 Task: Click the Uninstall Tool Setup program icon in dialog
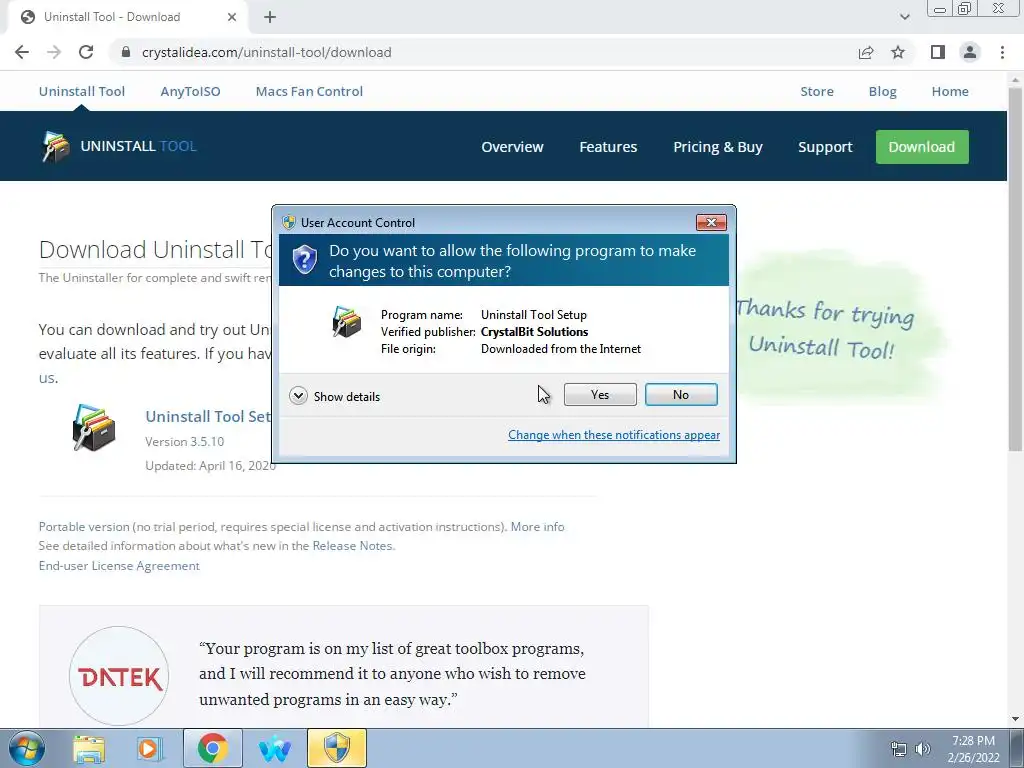pyautogui.click(x=347, y=321)
